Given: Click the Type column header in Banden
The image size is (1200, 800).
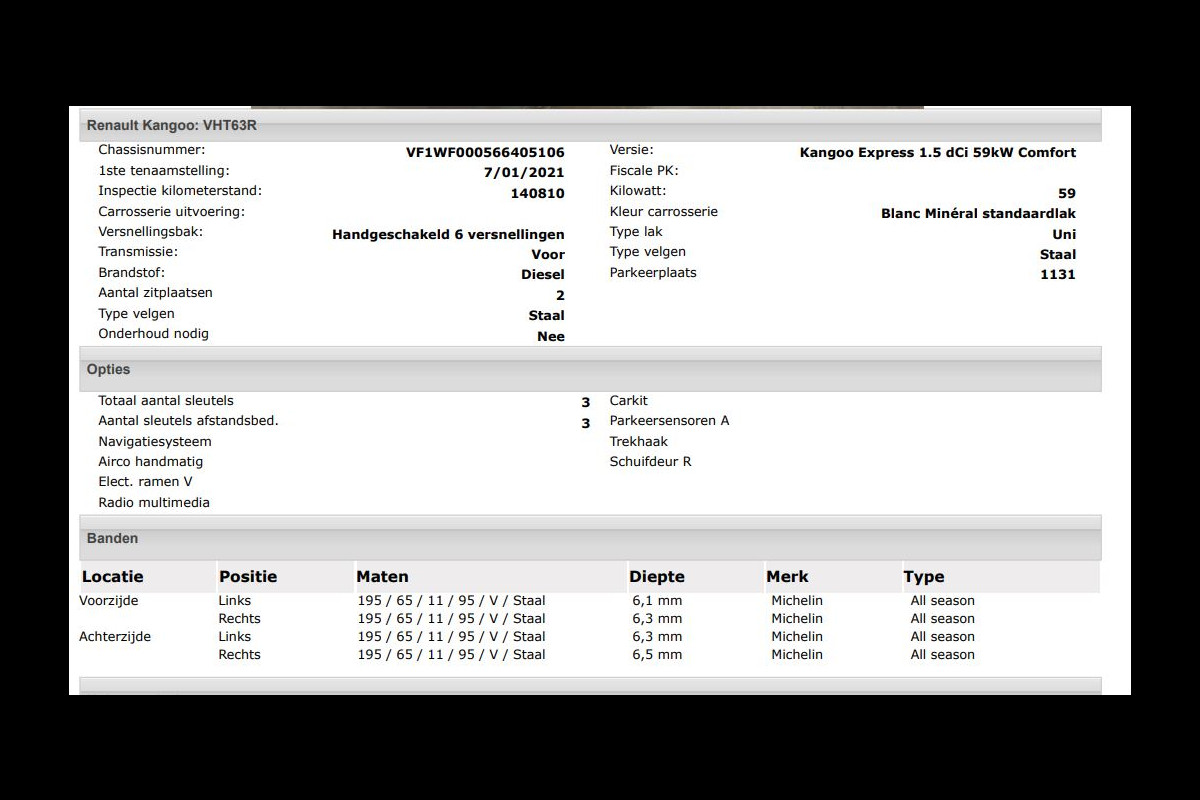Looking at the screenshot, I should (923, 577).
